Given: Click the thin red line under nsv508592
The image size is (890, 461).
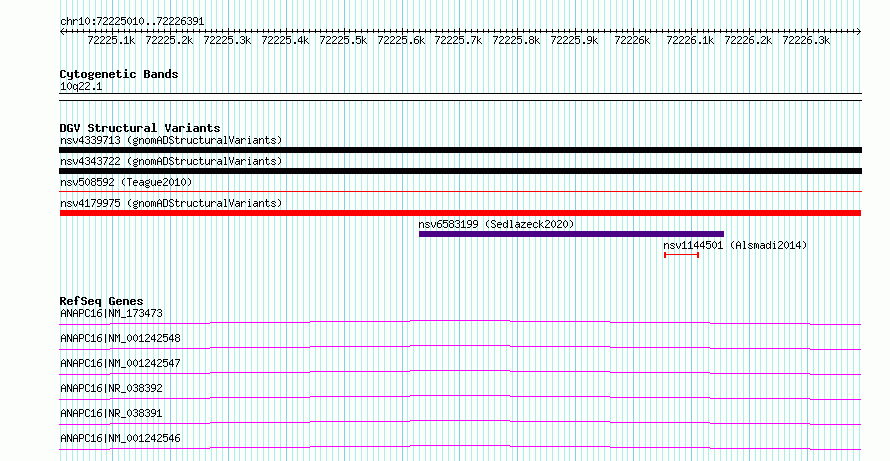Looking at the screenshot, I should (460, 192).
